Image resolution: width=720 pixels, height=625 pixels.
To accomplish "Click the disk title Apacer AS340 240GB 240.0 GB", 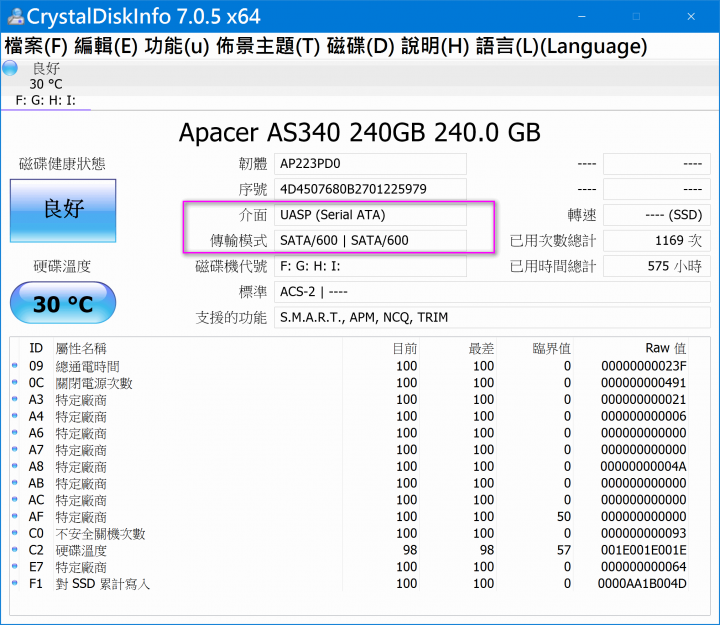I will (360, 133).
